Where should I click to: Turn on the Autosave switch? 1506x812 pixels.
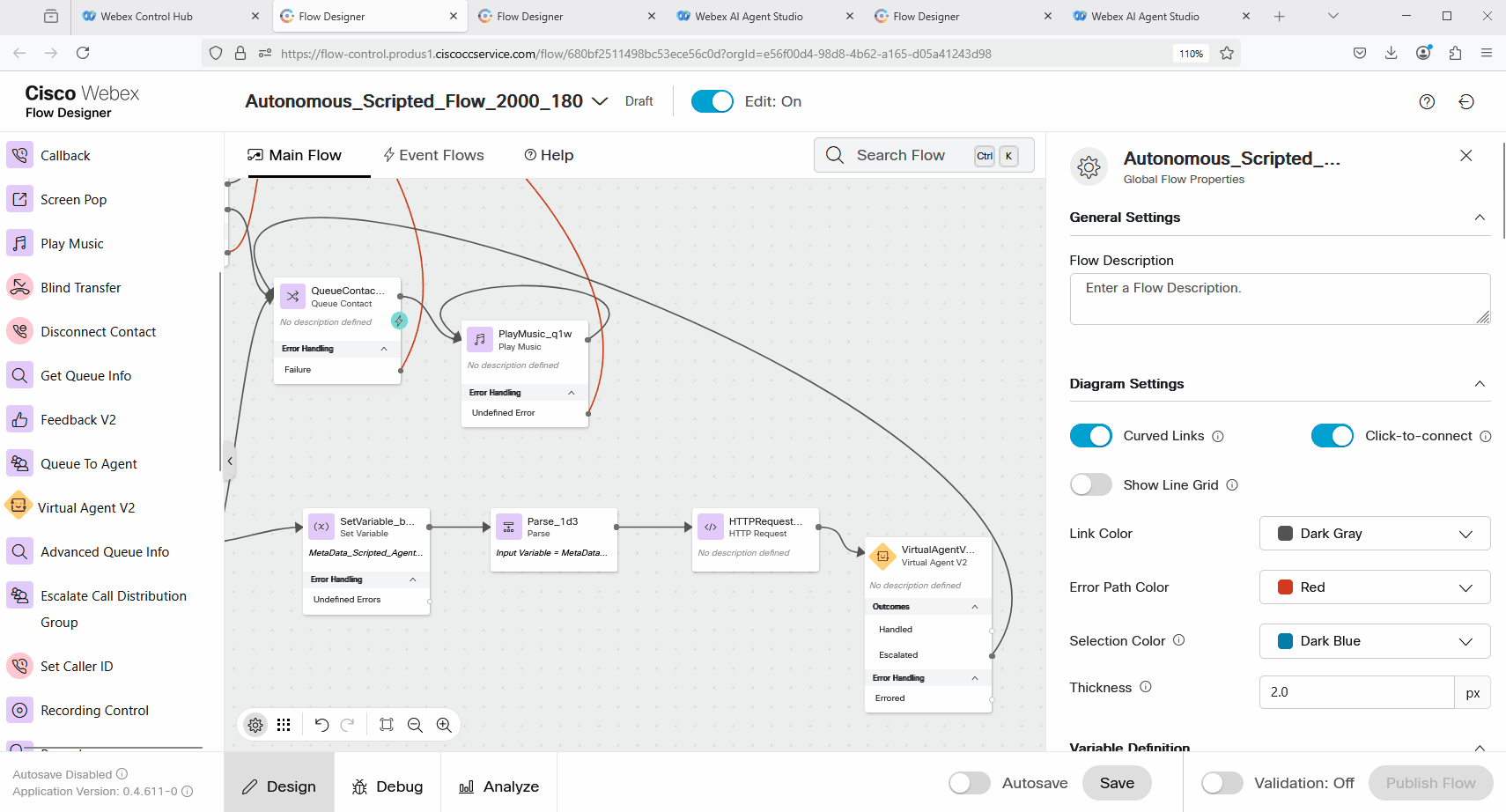click(x=969, y=783)
